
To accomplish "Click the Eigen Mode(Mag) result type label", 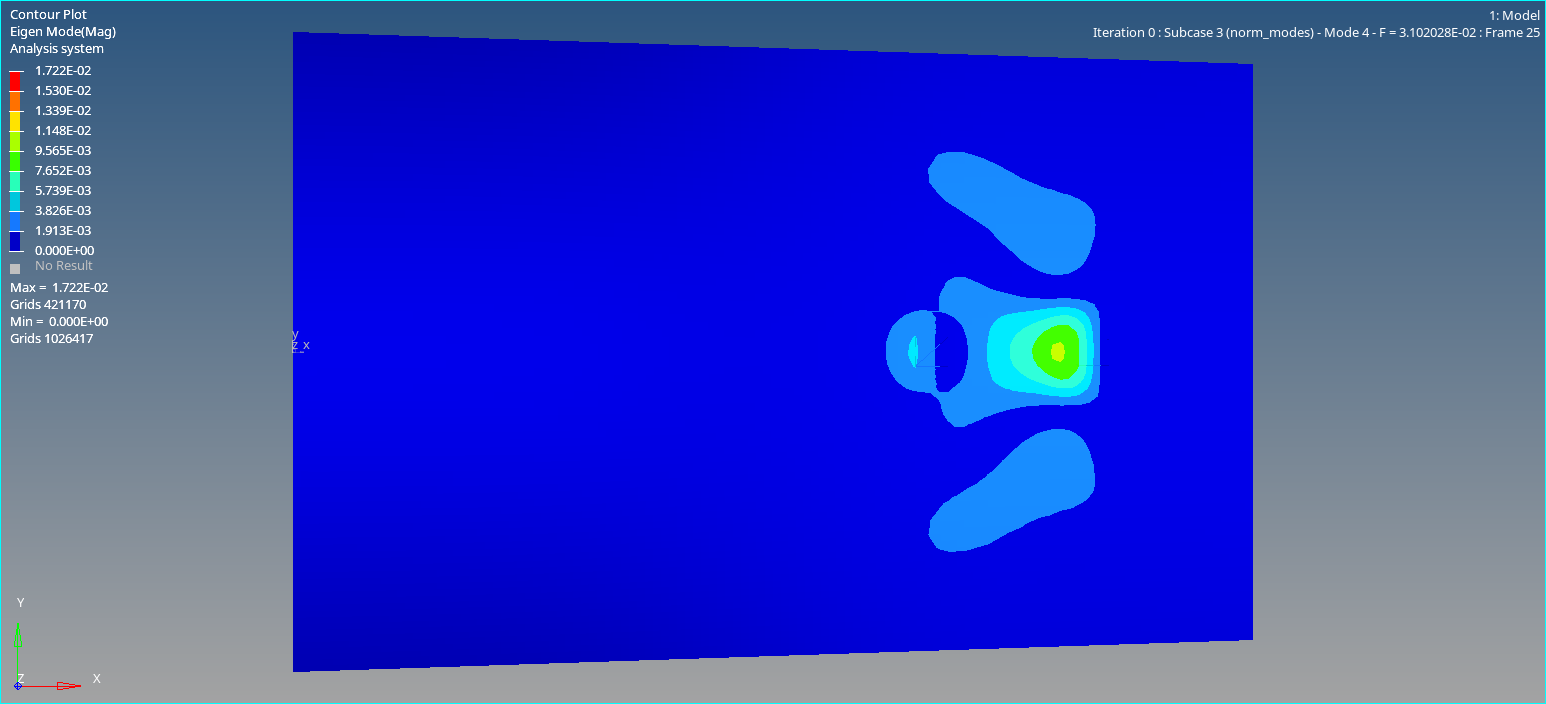I will pyautogui.click(x=63, y=32).
